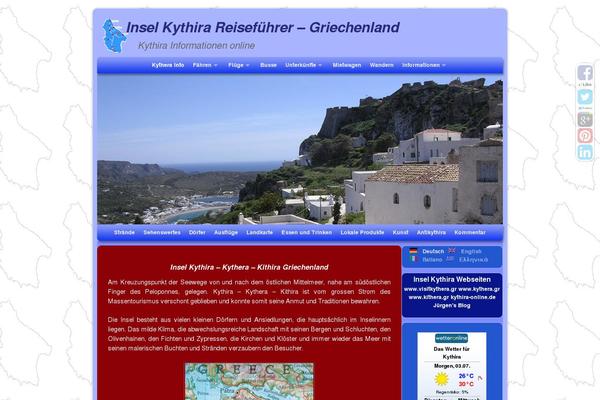The image size is (600, 400).
Task: Open the Antikythira page
Action: tap(431, 232)
